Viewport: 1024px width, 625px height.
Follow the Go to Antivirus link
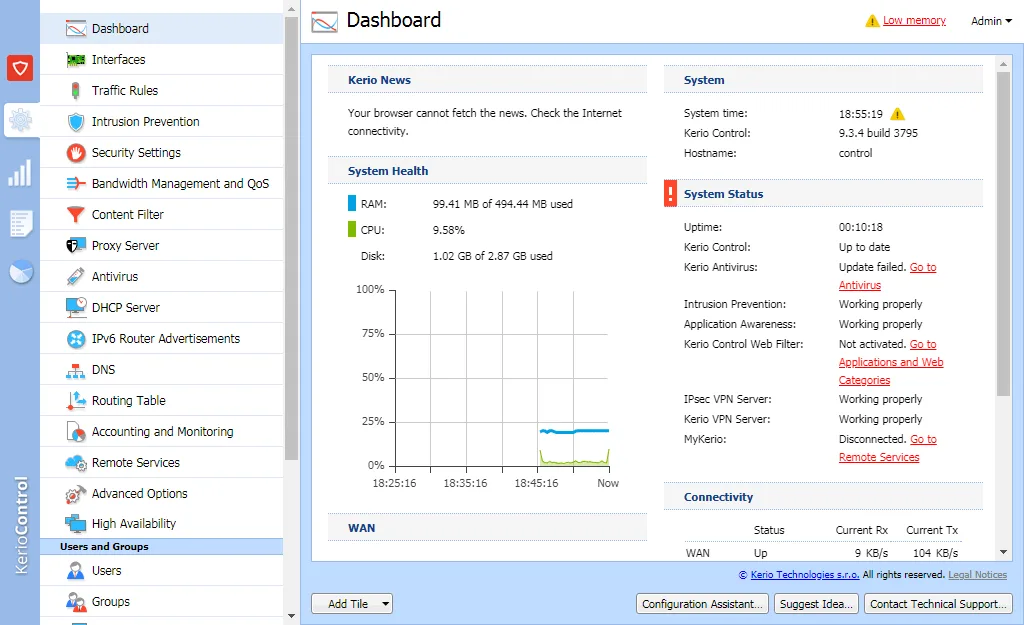[x=887, y=276]
